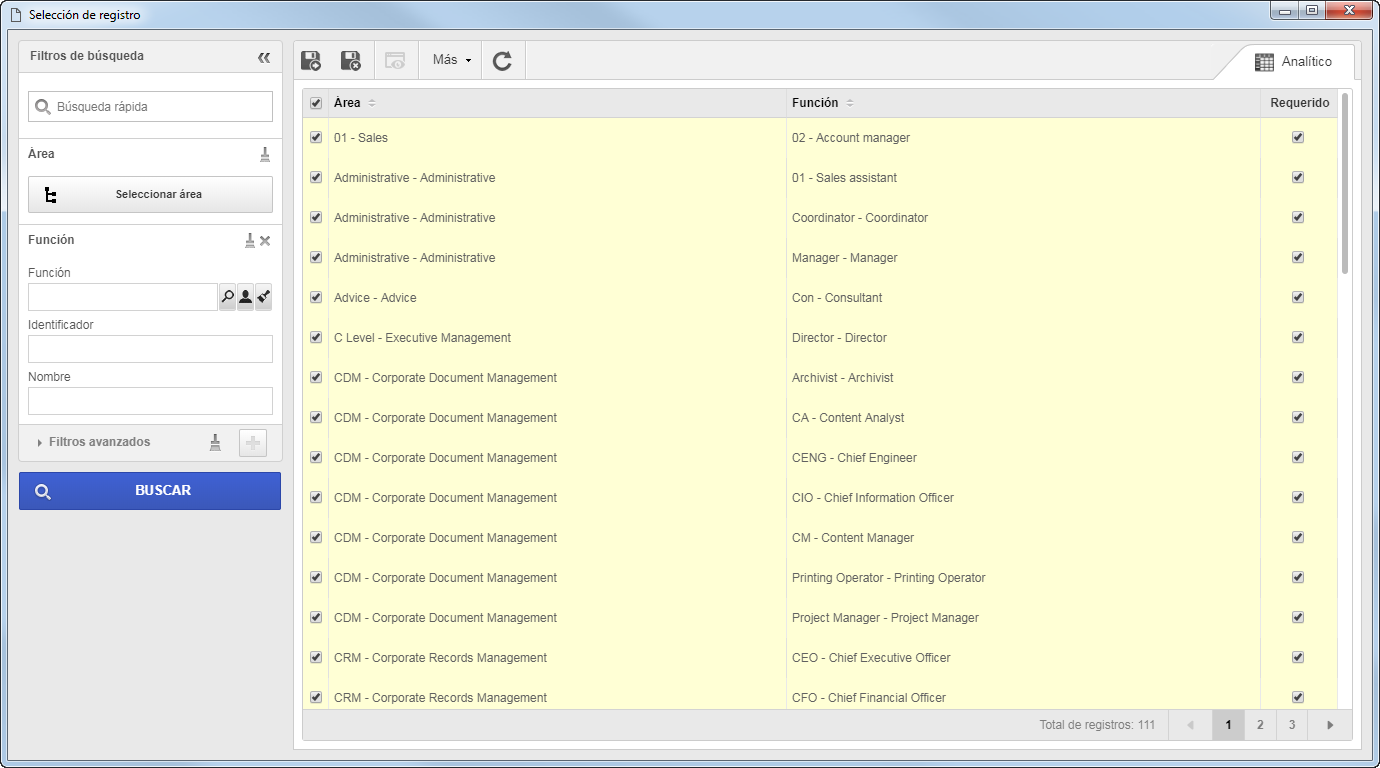Click the user icon beside Función field
Screen dimensions: 1380x768
(245, 297)
